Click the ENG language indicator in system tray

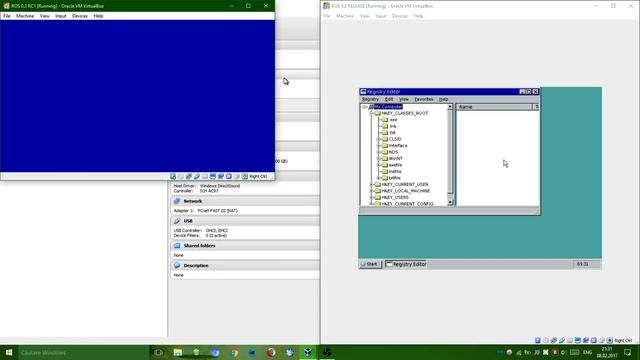click(x=587, y=352)
